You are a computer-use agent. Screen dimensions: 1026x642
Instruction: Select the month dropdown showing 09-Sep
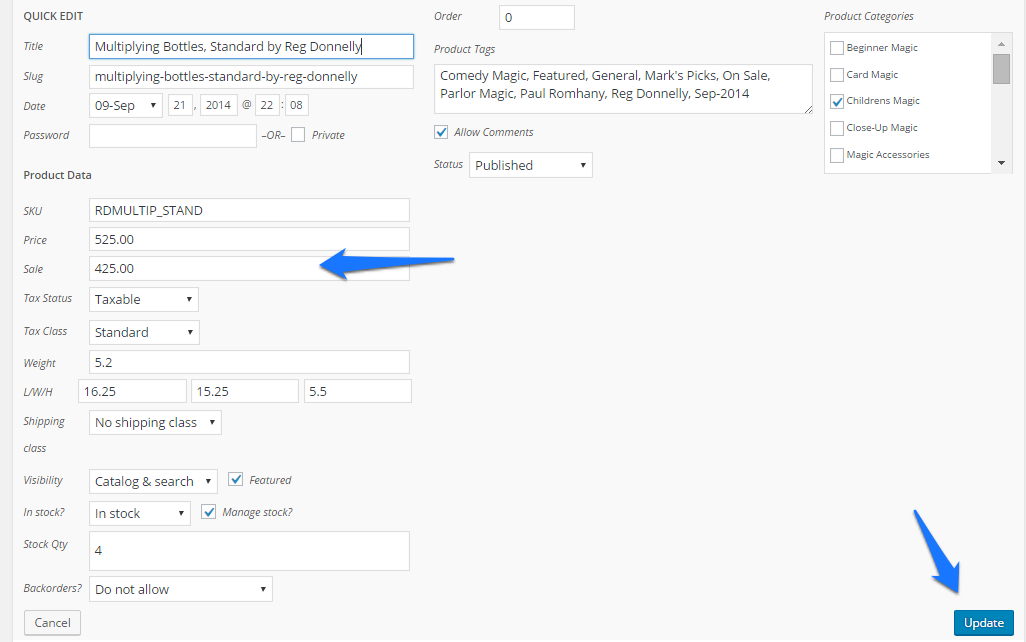tap(126, 105)
